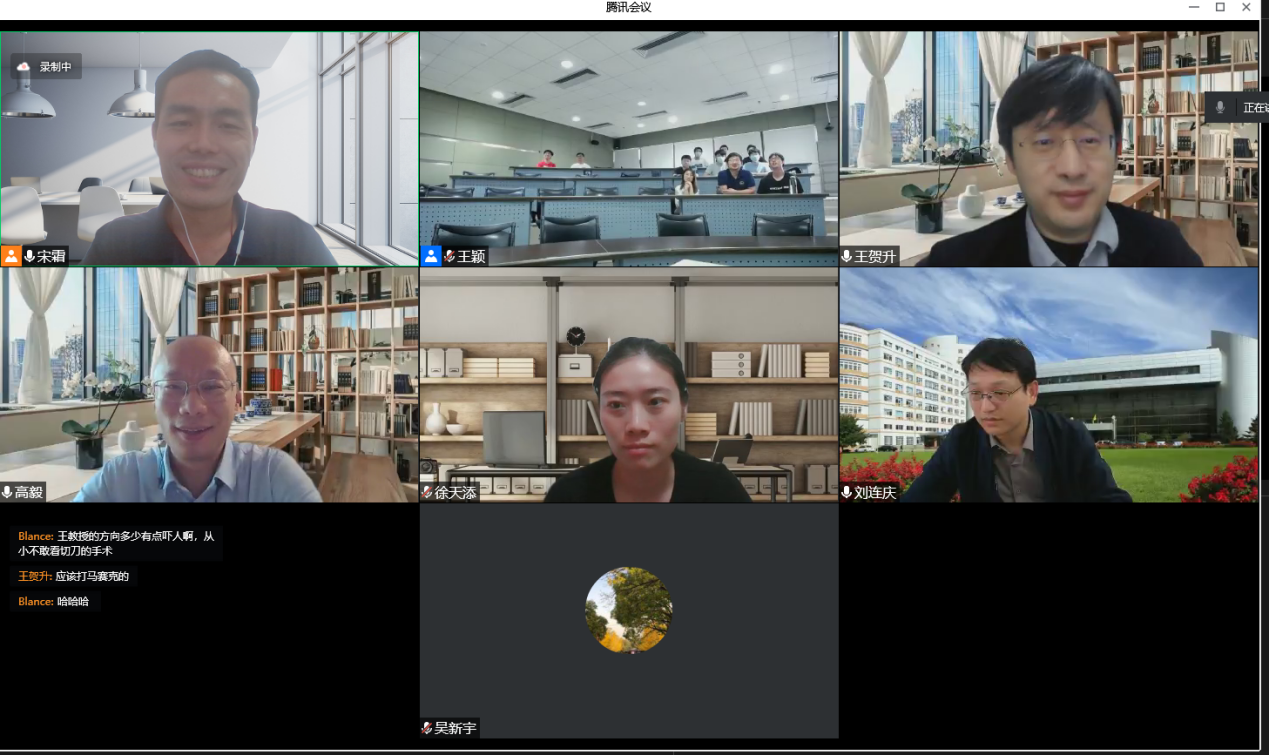Click the muted mic icon beside 徐天添
The width and height of the screenshot is (1269, 755).
click(427, 492)
